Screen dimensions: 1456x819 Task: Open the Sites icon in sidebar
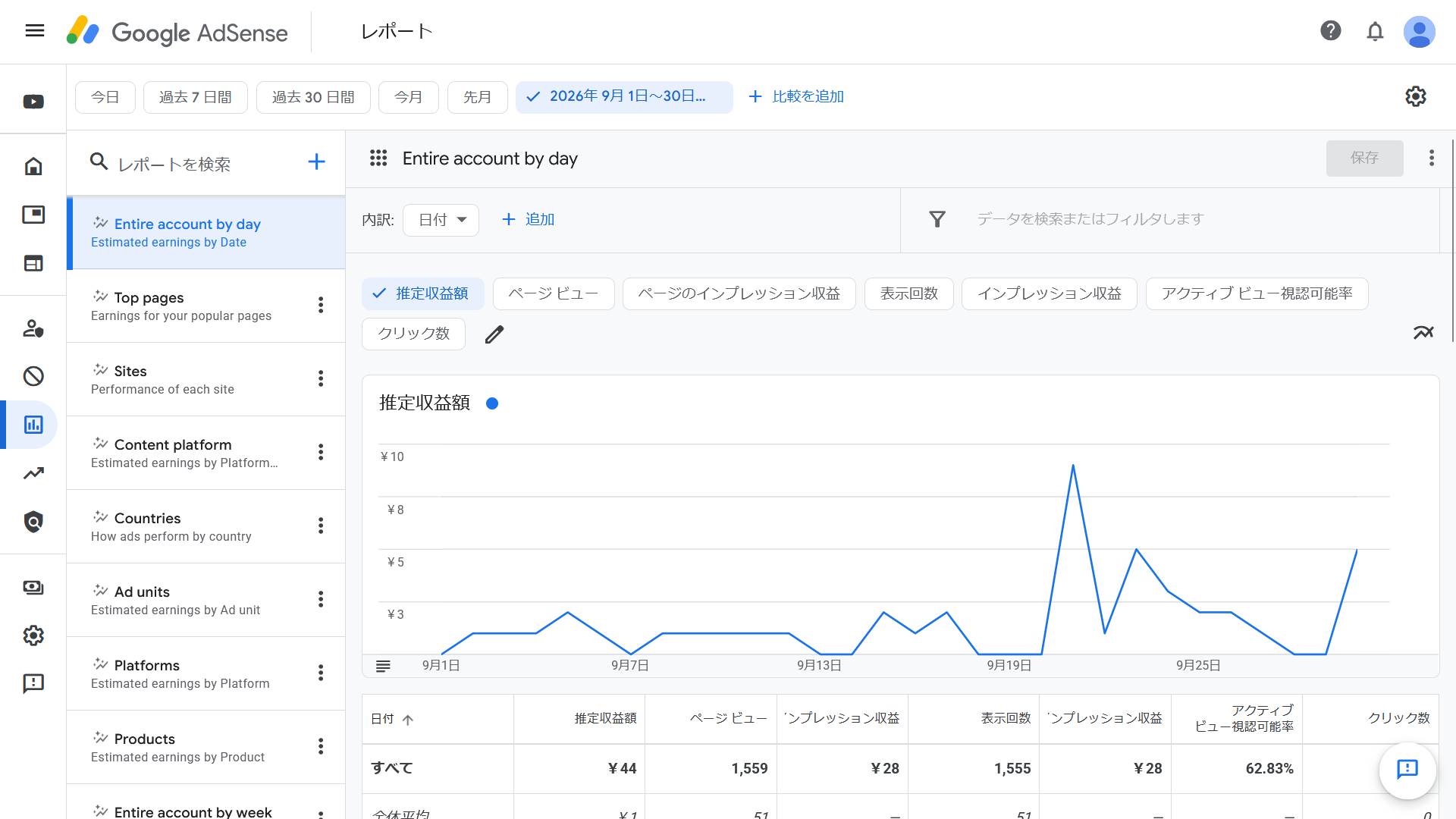tap(33, 263)
